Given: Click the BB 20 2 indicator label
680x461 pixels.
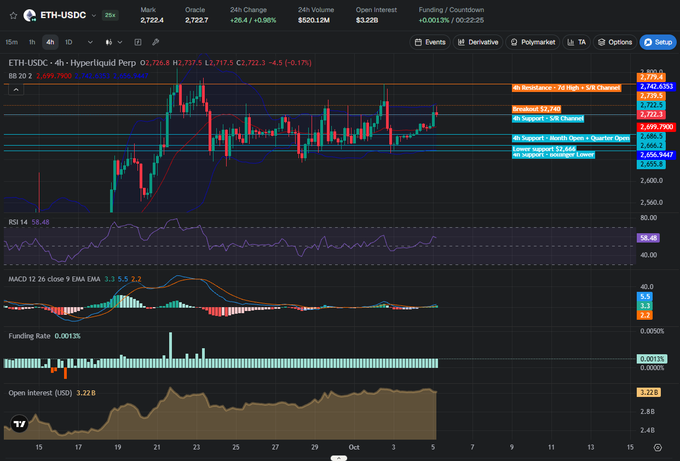Looking at the screenshot, I should pyautogui.click(x=20, y=76).
